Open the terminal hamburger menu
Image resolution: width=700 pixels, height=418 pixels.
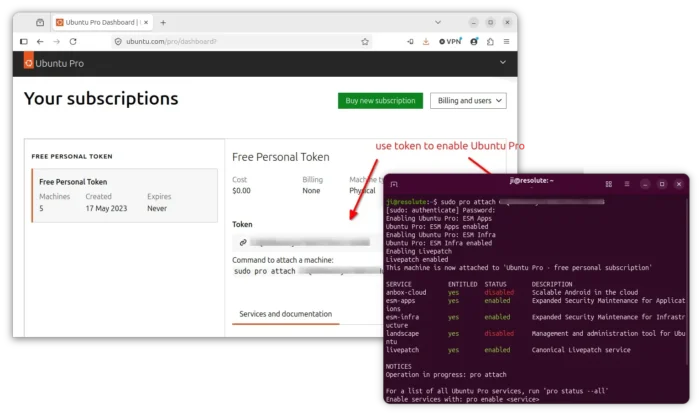pos(627,184)
